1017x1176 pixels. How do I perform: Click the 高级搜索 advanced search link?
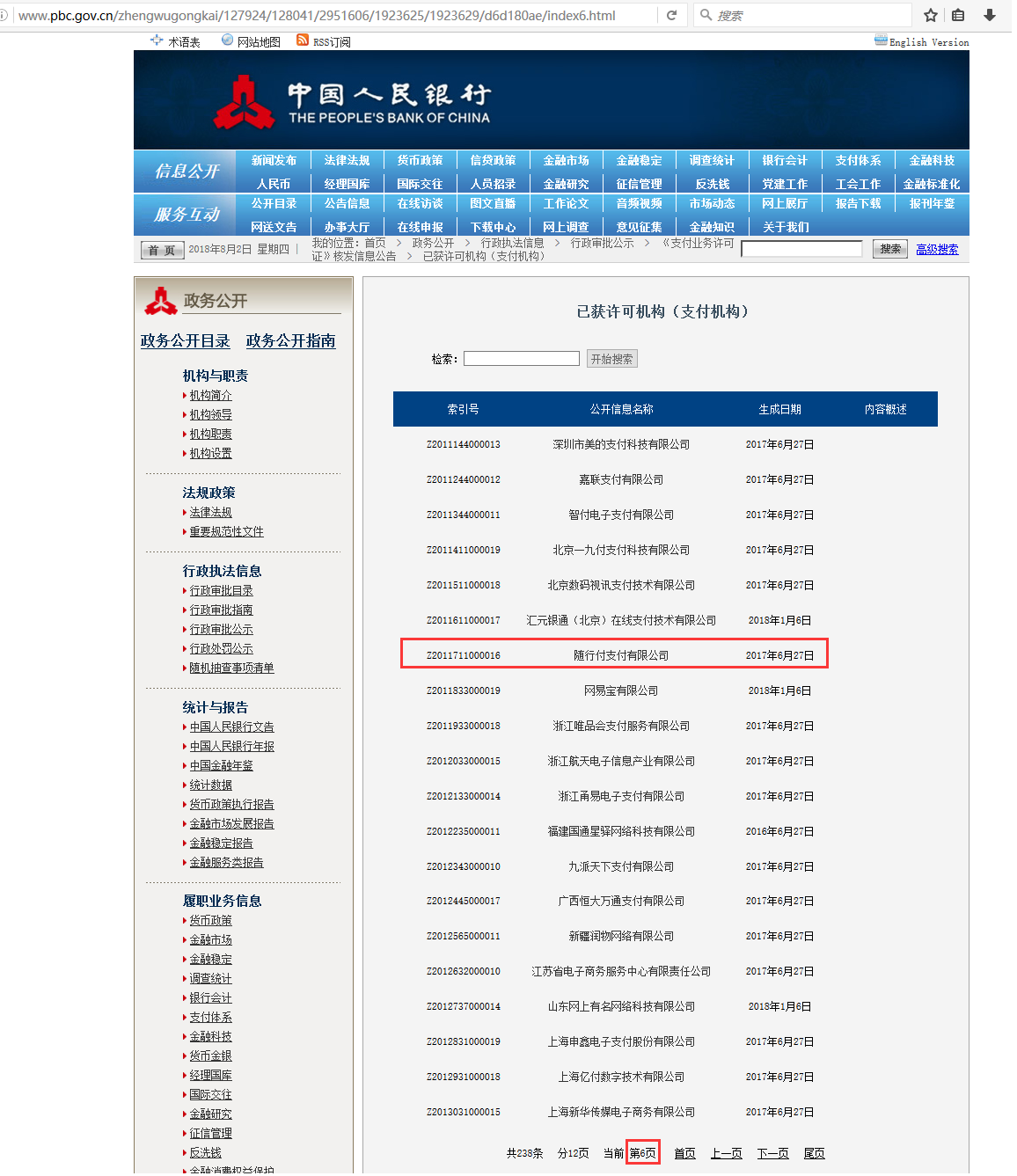937,250
